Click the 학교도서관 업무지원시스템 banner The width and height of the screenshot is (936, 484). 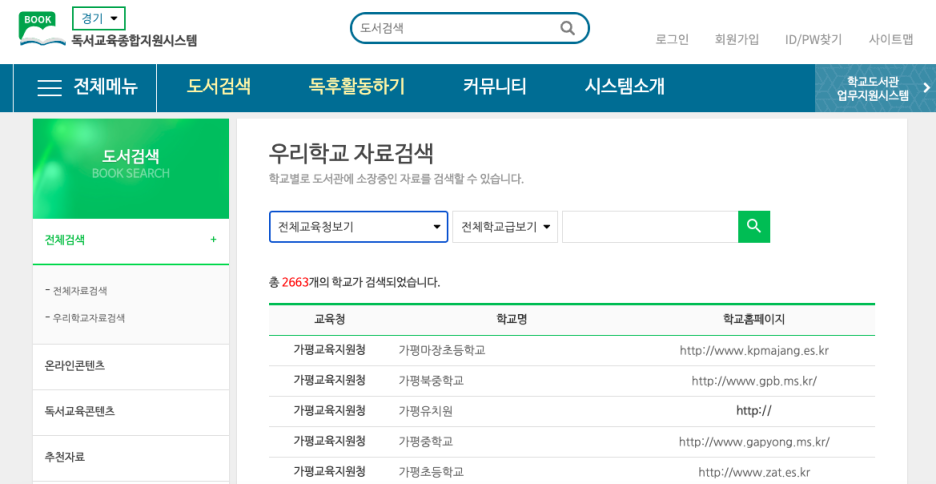tap(875, 88)
